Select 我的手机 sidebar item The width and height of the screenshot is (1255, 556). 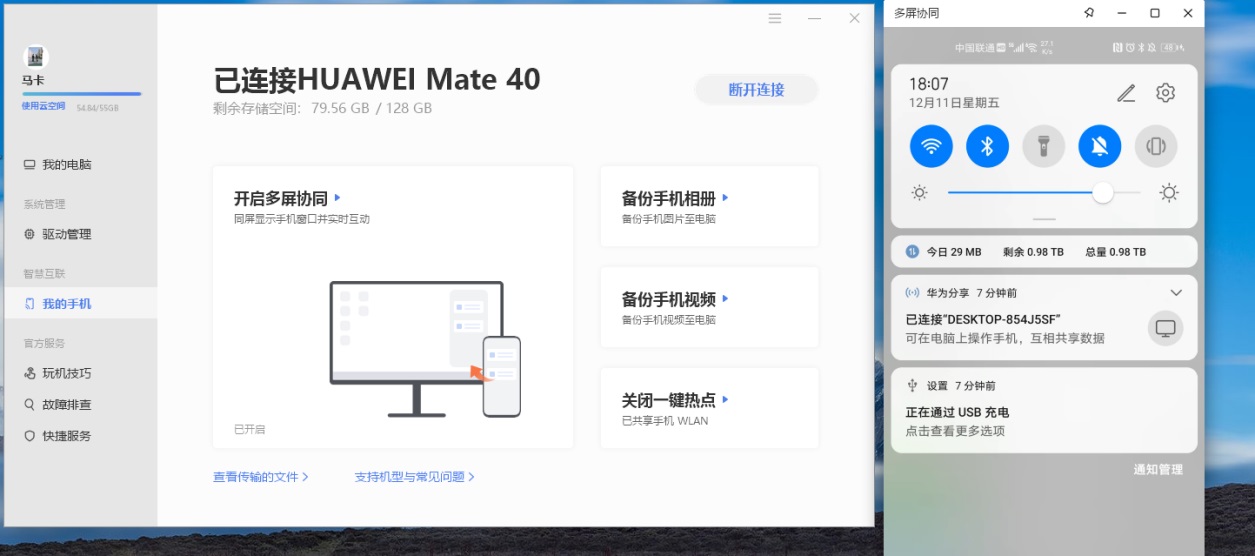point(79,303)
